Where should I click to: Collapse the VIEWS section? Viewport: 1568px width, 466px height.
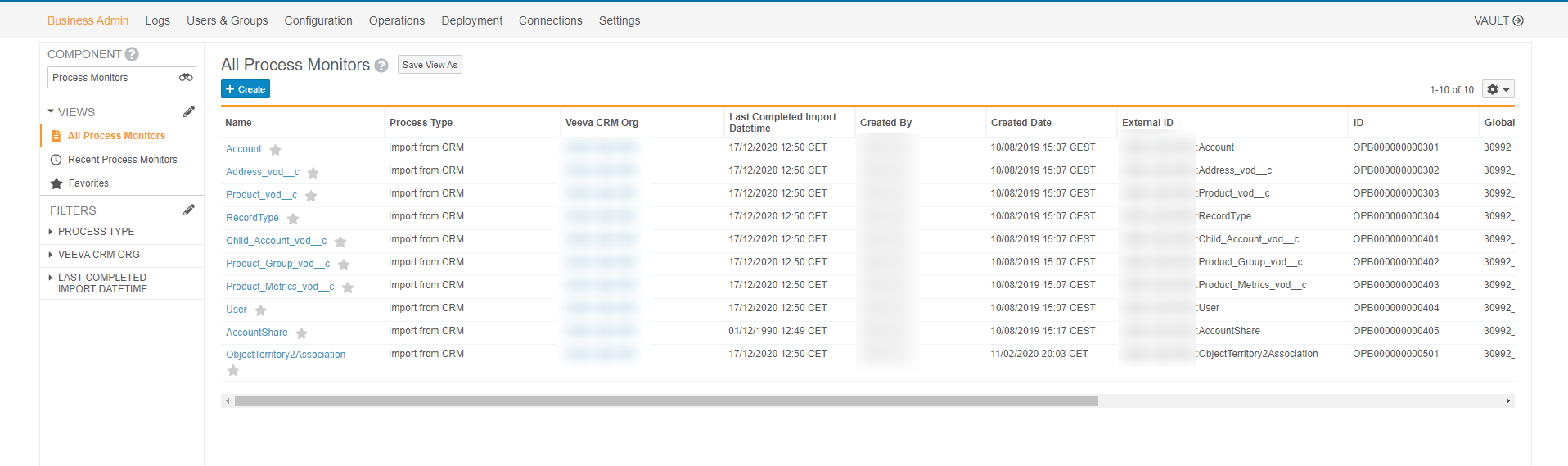(x=52, y=111)
